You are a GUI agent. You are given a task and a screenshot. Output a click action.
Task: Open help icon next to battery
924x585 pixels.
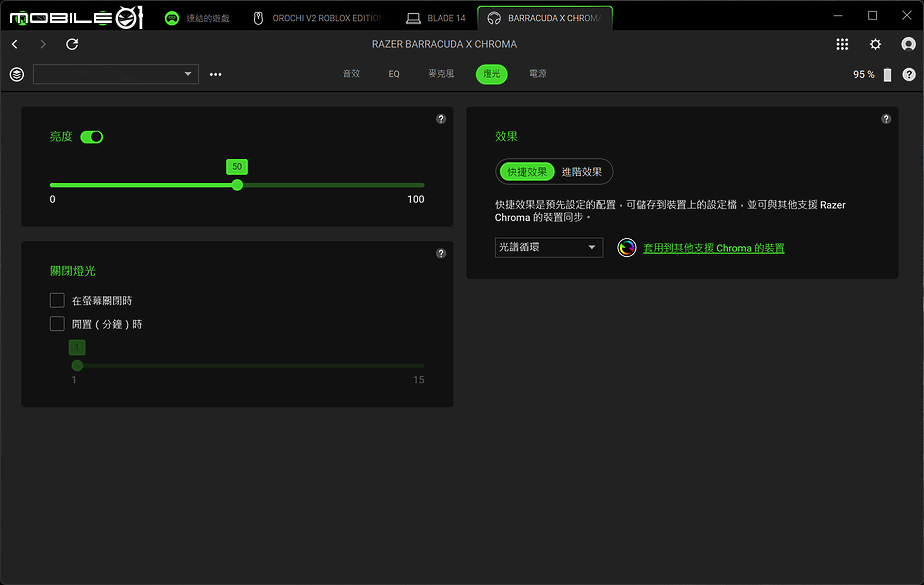[909, 74]
